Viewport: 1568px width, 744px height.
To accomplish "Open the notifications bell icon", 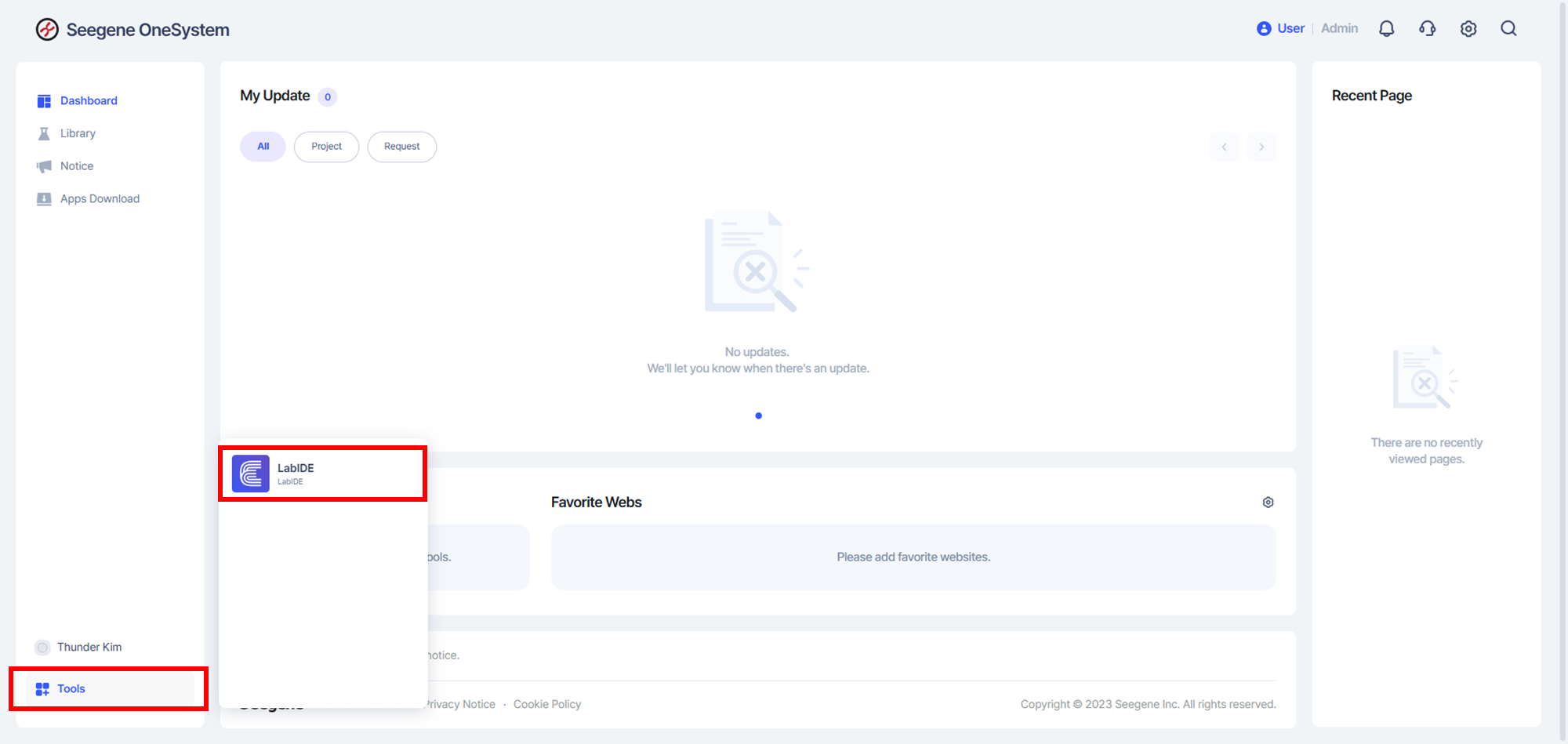I will point(1386,29).
